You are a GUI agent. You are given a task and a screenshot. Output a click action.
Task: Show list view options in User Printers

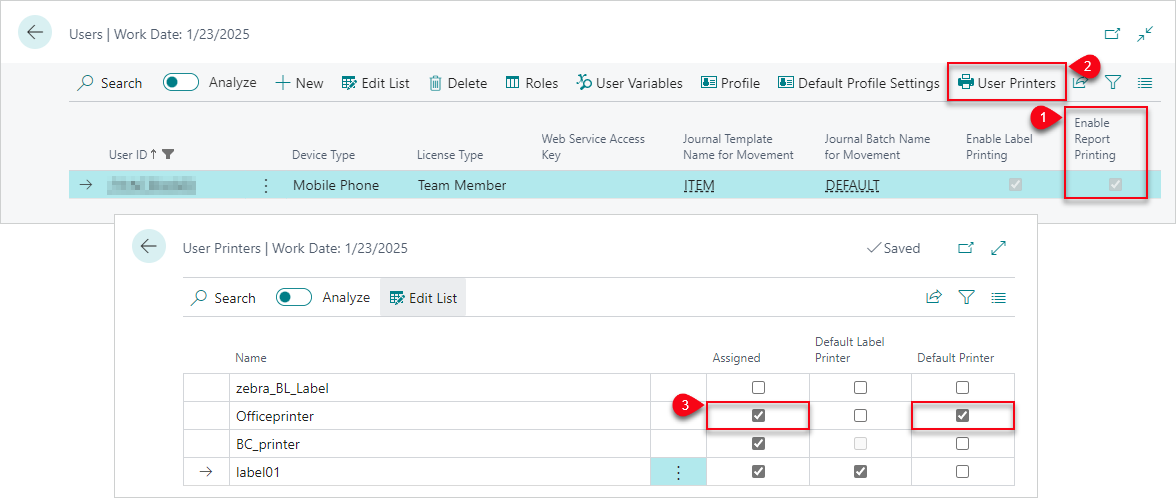(x=998, y=297)
